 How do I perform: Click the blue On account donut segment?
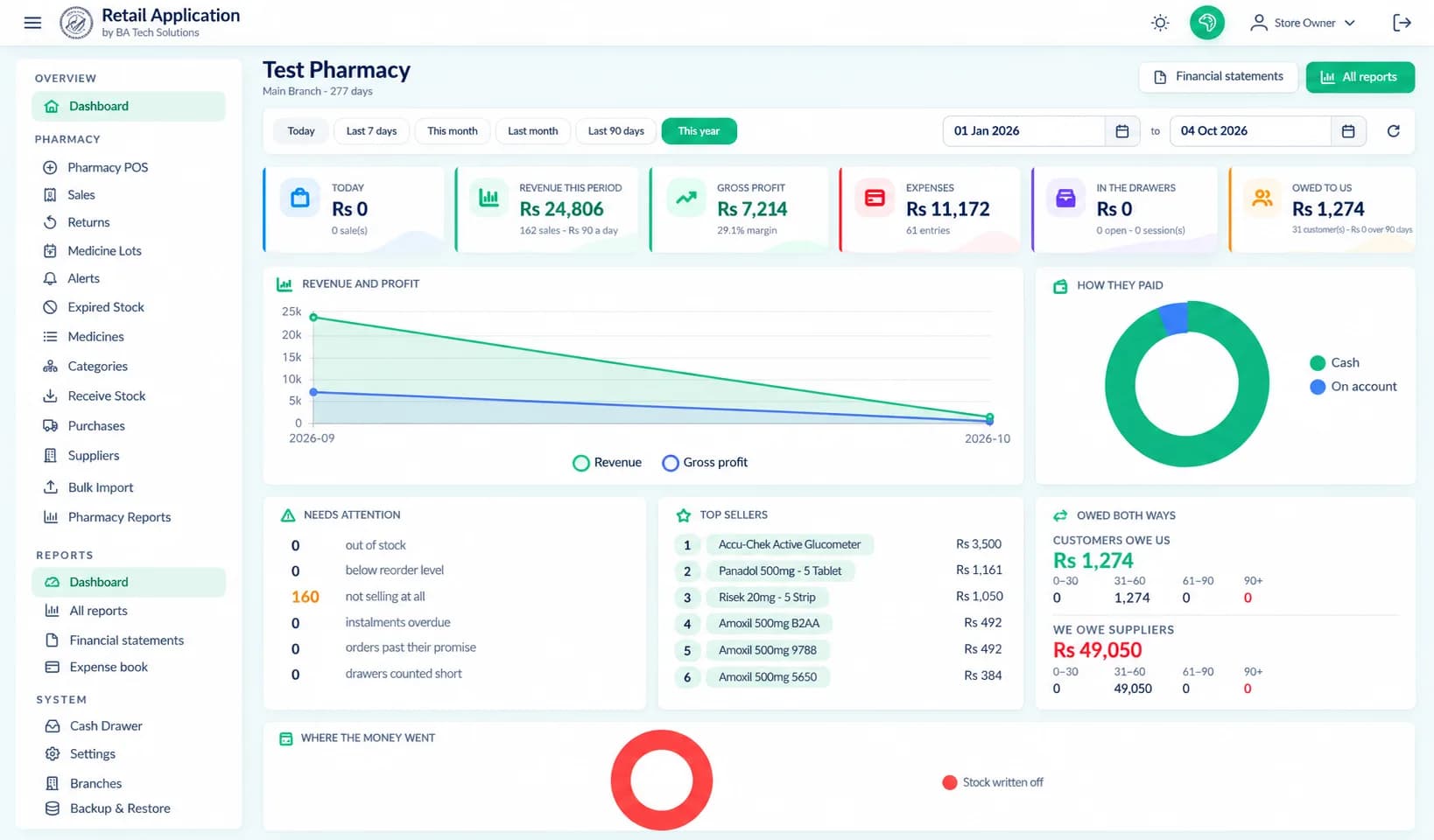click(1173, 318)
